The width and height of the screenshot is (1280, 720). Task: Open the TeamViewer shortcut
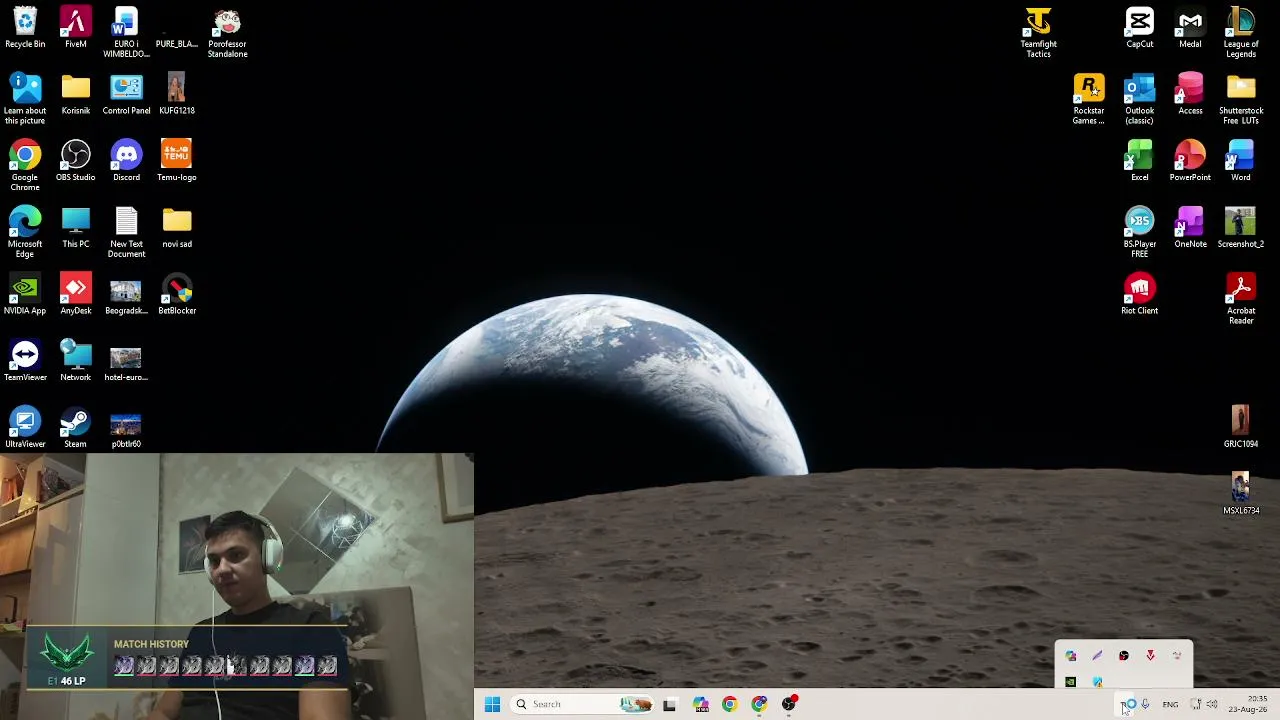(x=25, y=362)
